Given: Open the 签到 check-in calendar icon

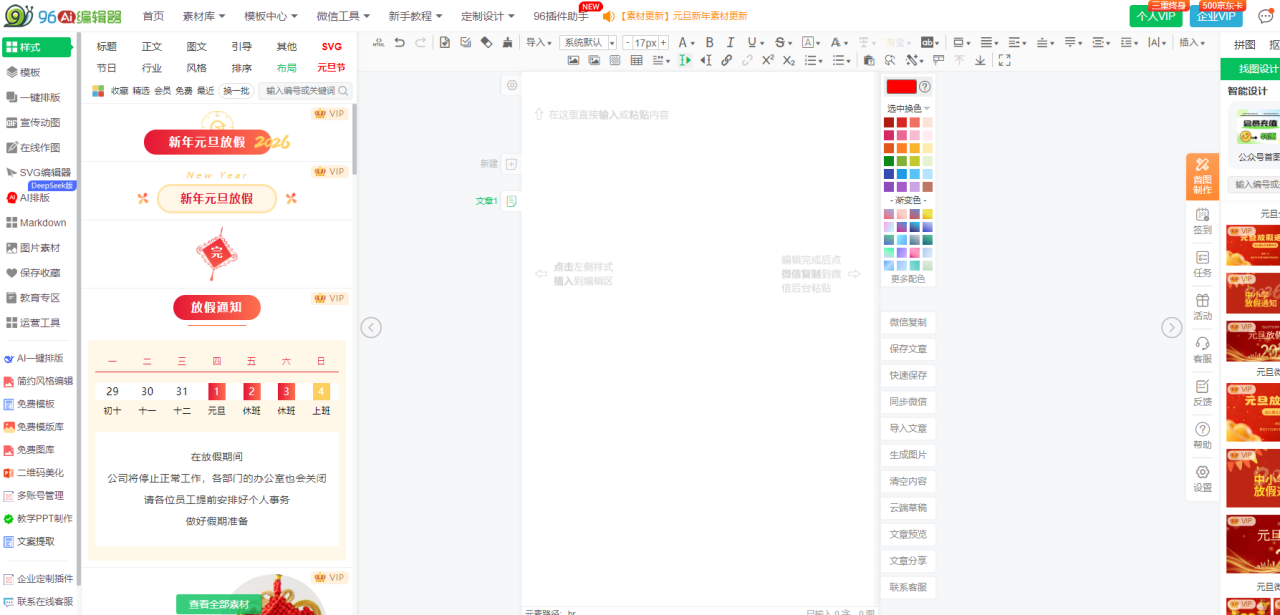Looking at the screenshot, I should 1202,220.
